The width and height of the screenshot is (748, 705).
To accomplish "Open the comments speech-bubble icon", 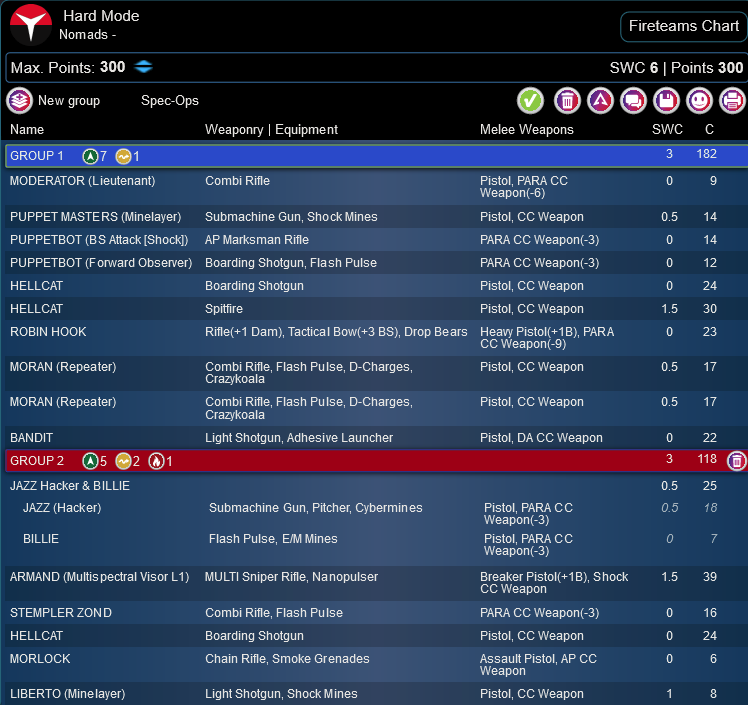I will tap(633, 101).
